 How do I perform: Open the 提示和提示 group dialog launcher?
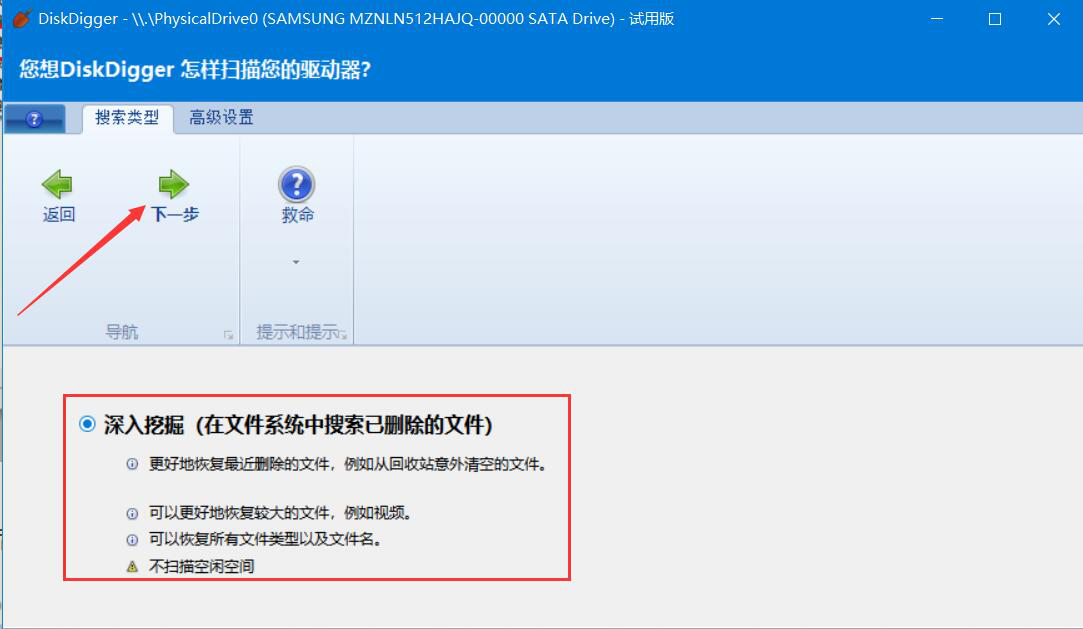click(343, 335)
